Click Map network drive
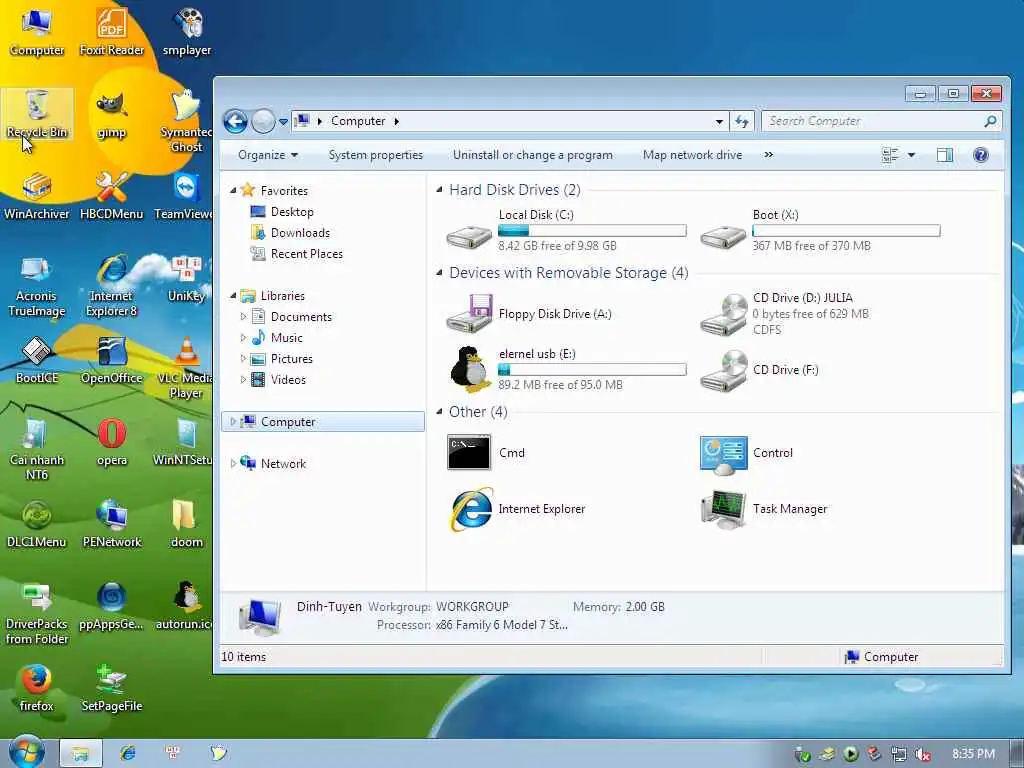This screenshot has width=1024, height=768. point(692,155)
